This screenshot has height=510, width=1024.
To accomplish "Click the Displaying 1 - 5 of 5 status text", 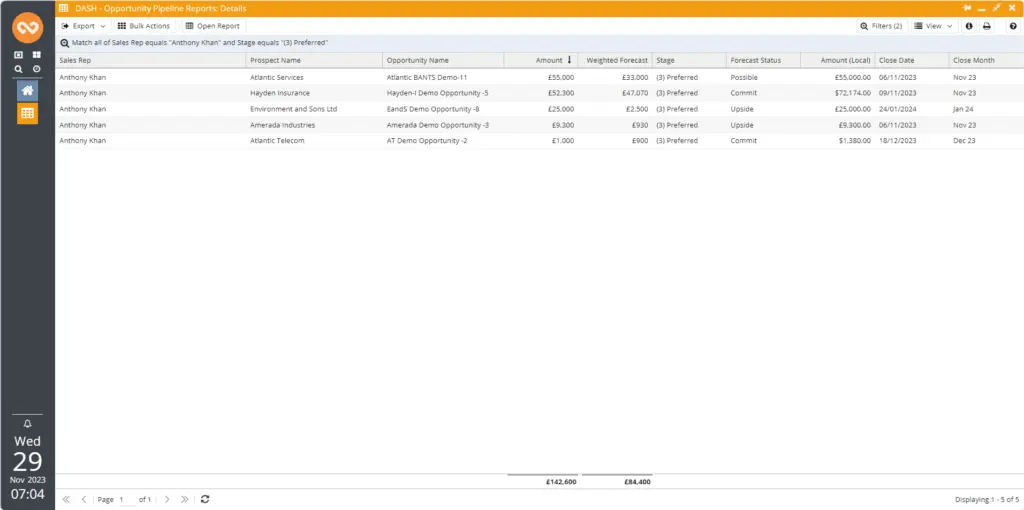I will click(987, 500).
